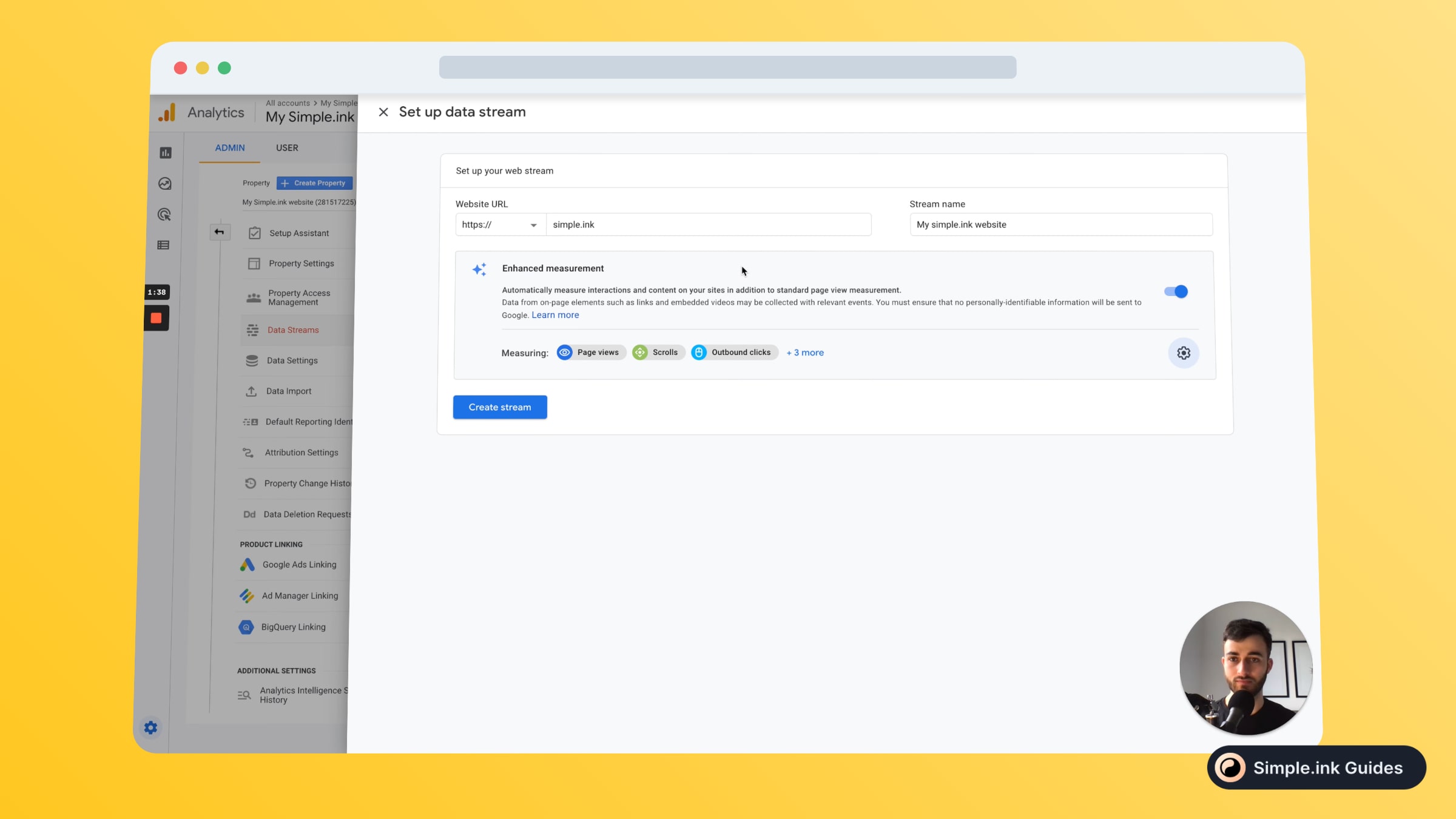Open Default Reporting Identity

308,422
